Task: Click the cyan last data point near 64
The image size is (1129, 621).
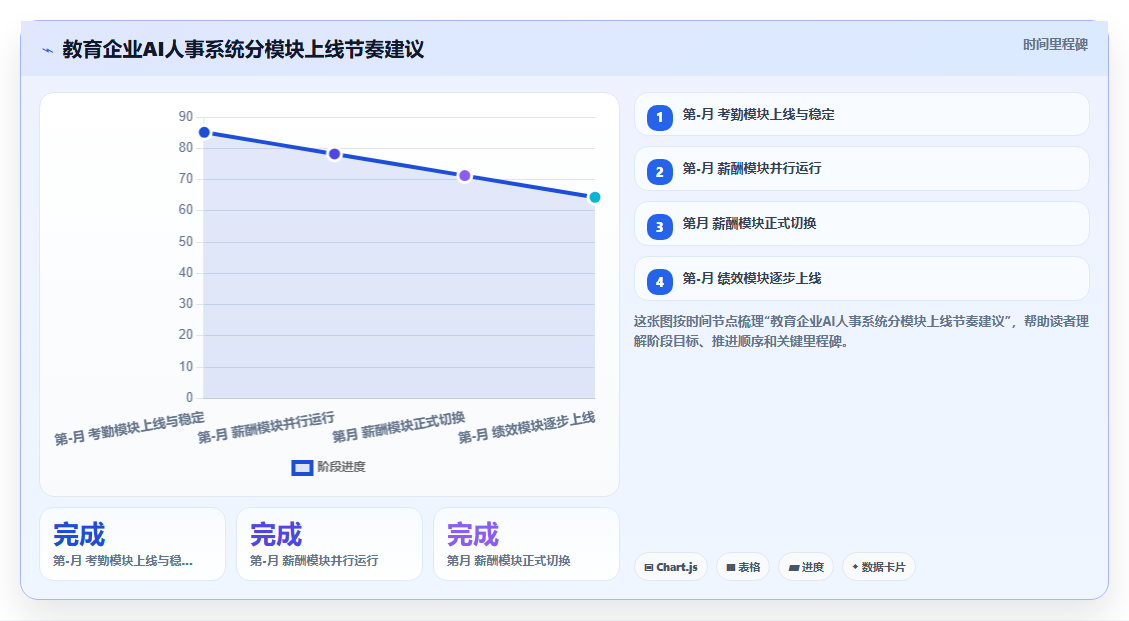Action: [x=595, y=197]
